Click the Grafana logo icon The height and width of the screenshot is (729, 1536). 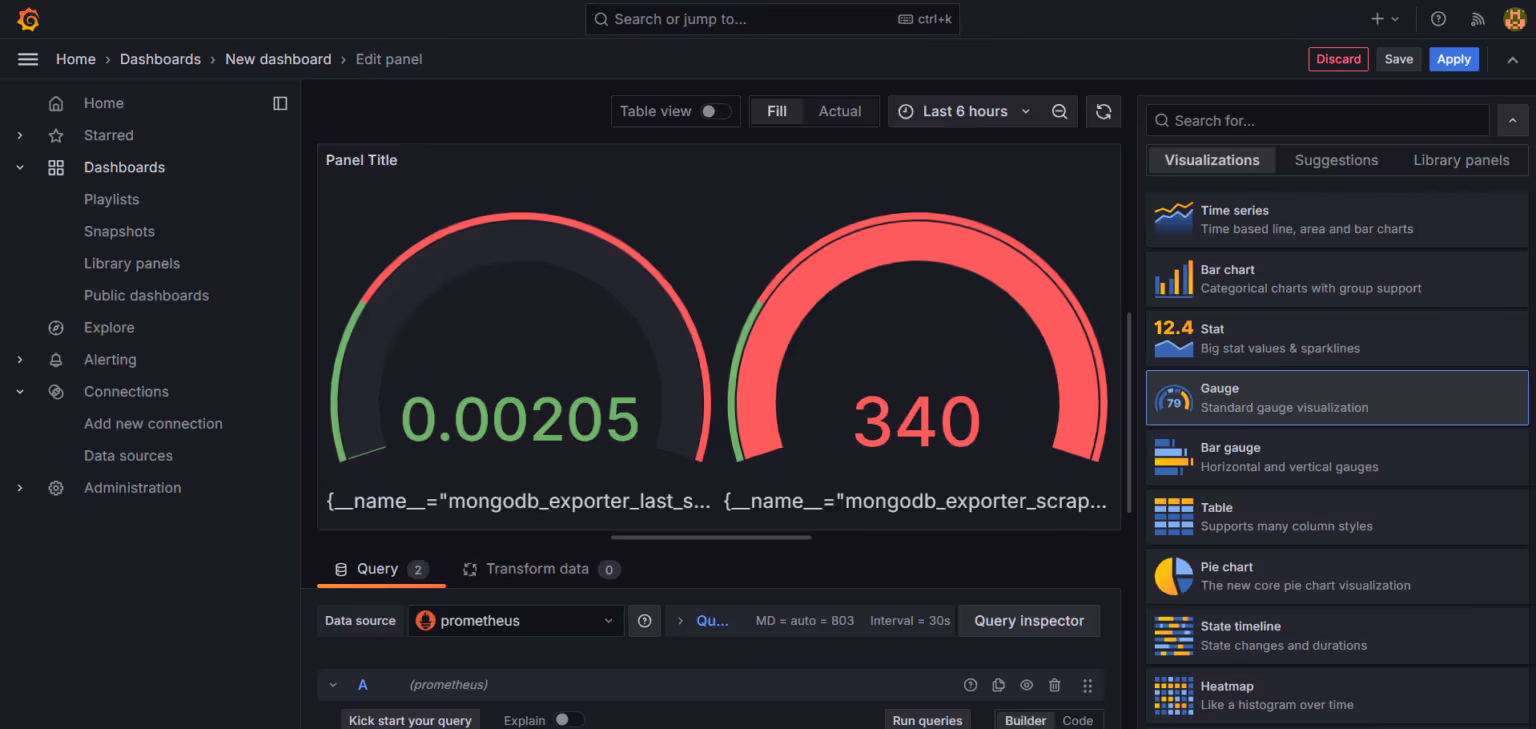point(28,19)
